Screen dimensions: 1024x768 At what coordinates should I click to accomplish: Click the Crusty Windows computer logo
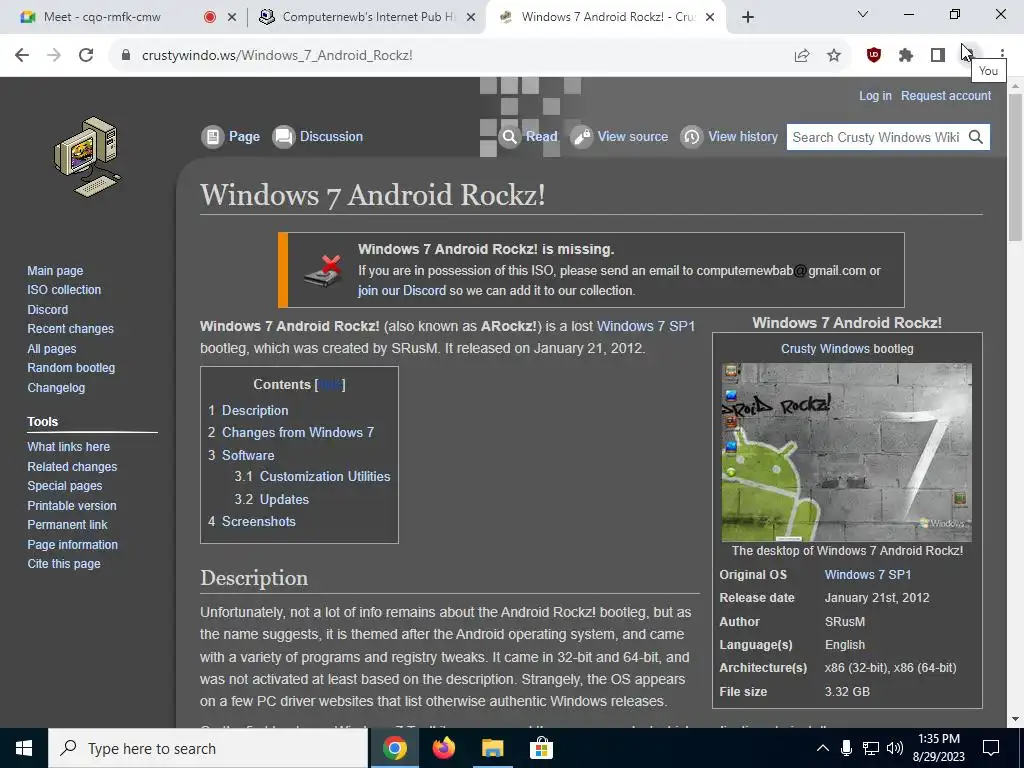pos(87,157)
